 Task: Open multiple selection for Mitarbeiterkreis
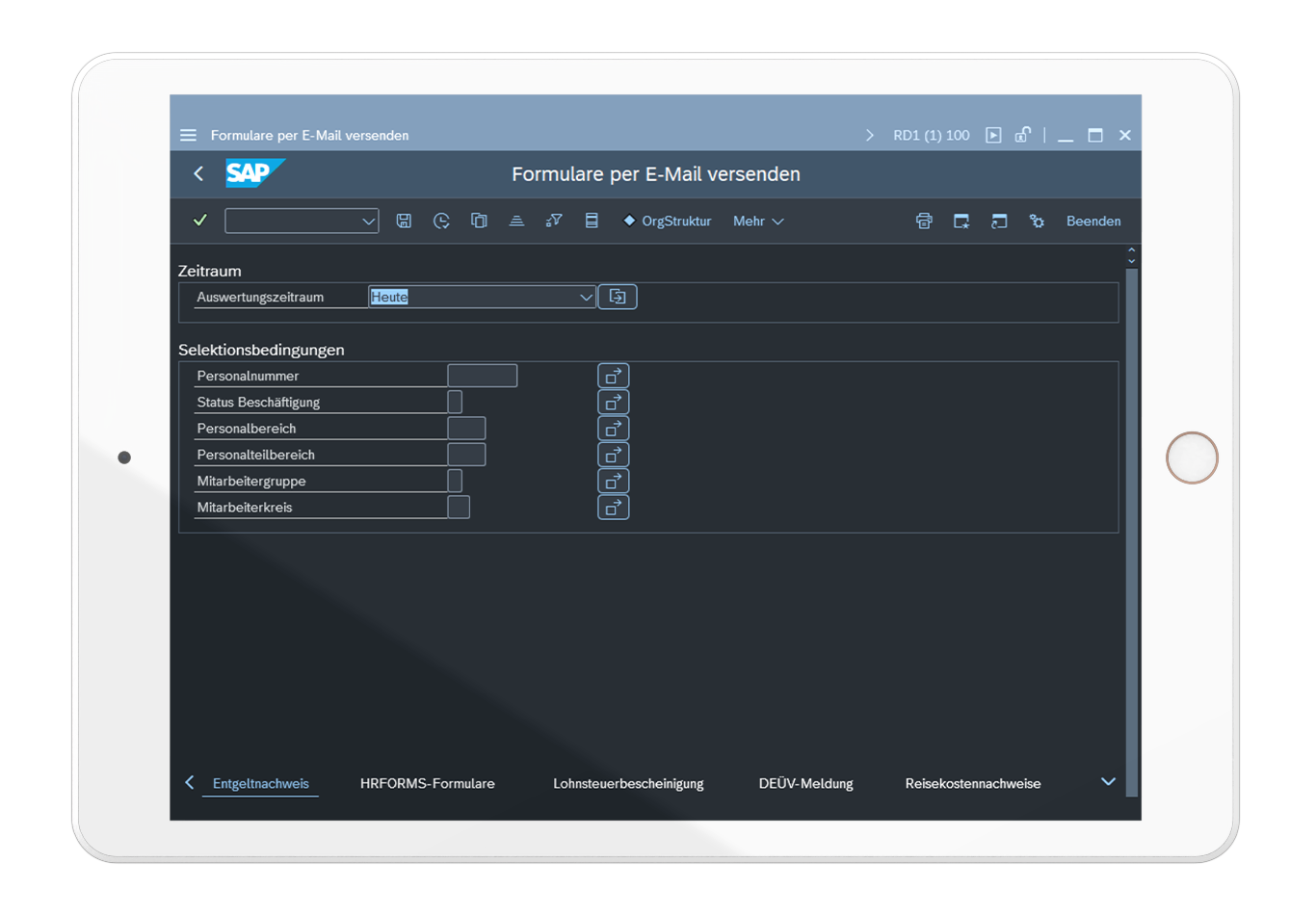point(614,507)
